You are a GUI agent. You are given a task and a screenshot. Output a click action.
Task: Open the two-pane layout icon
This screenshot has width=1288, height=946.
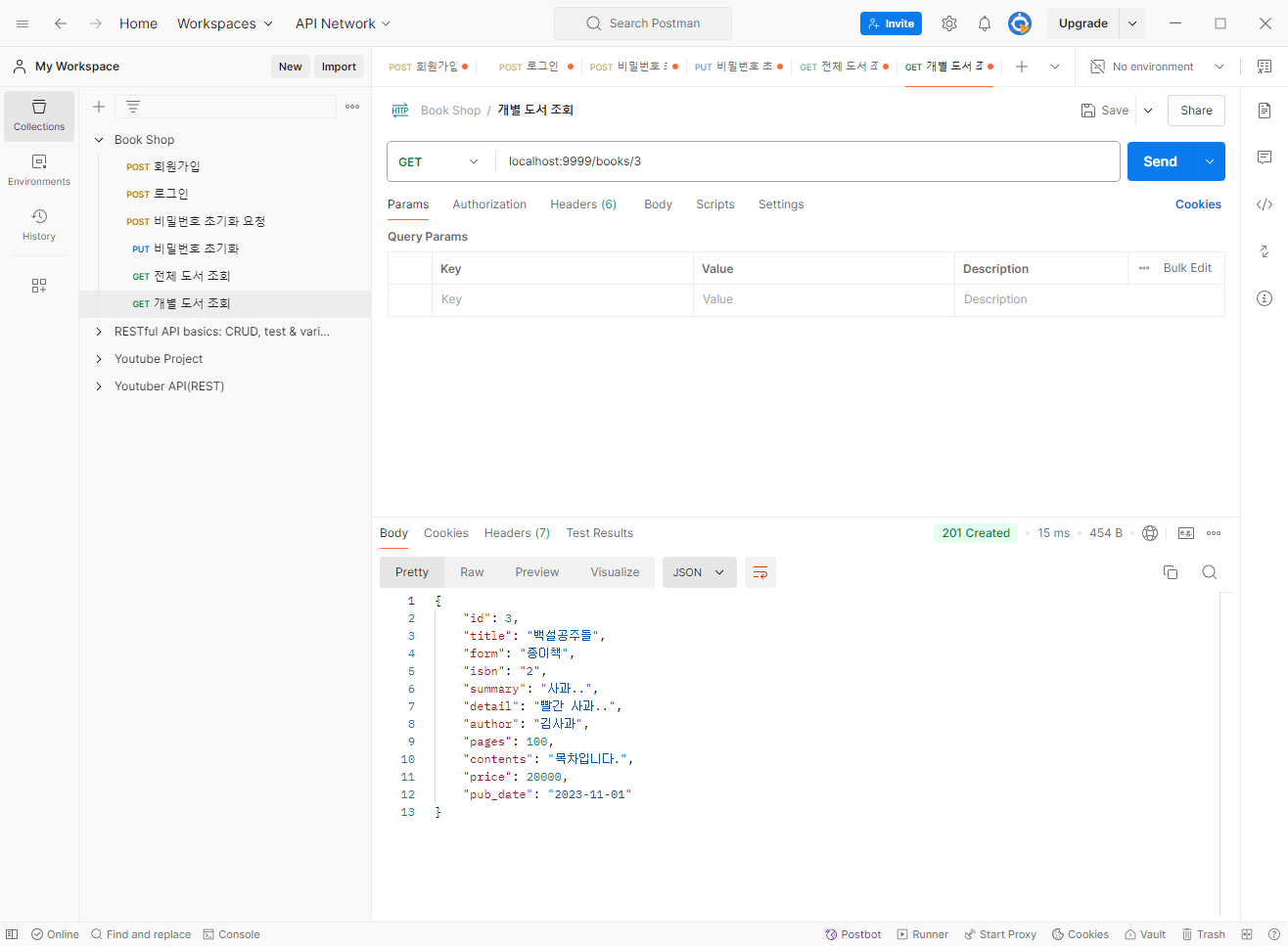[1247, 934]
